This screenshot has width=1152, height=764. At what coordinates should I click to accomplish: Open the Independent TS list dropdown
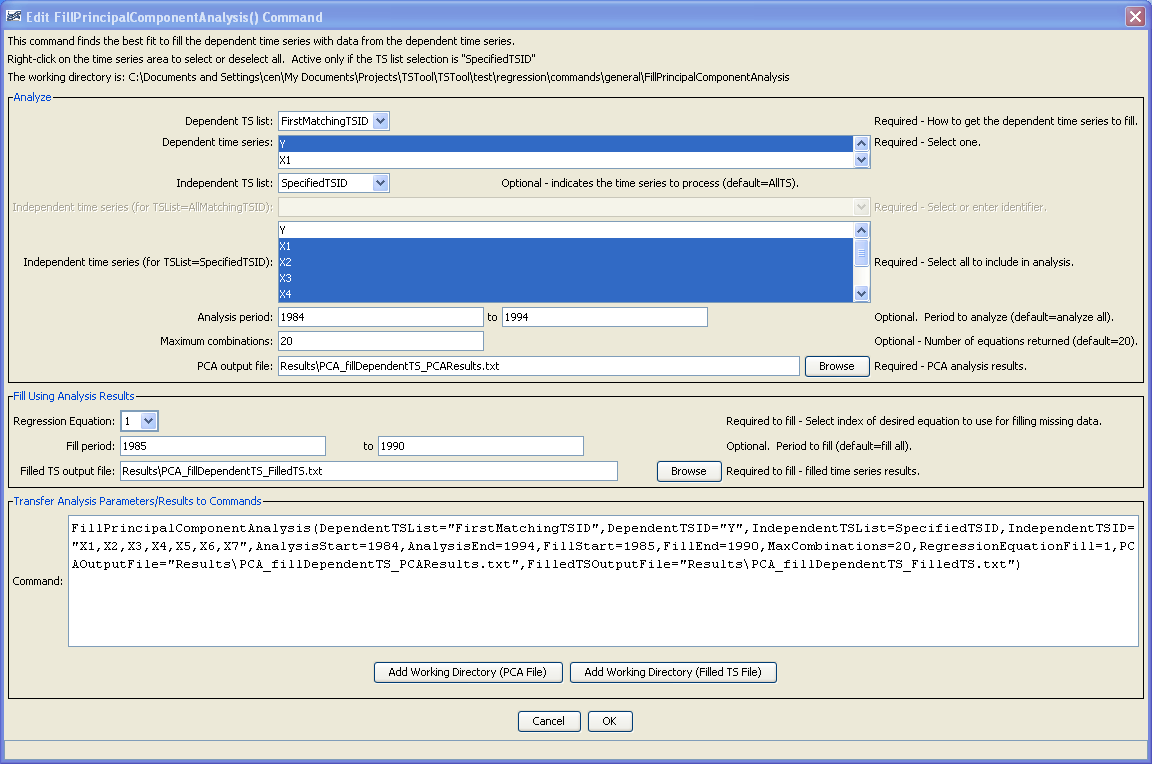[x=381, y=183]
